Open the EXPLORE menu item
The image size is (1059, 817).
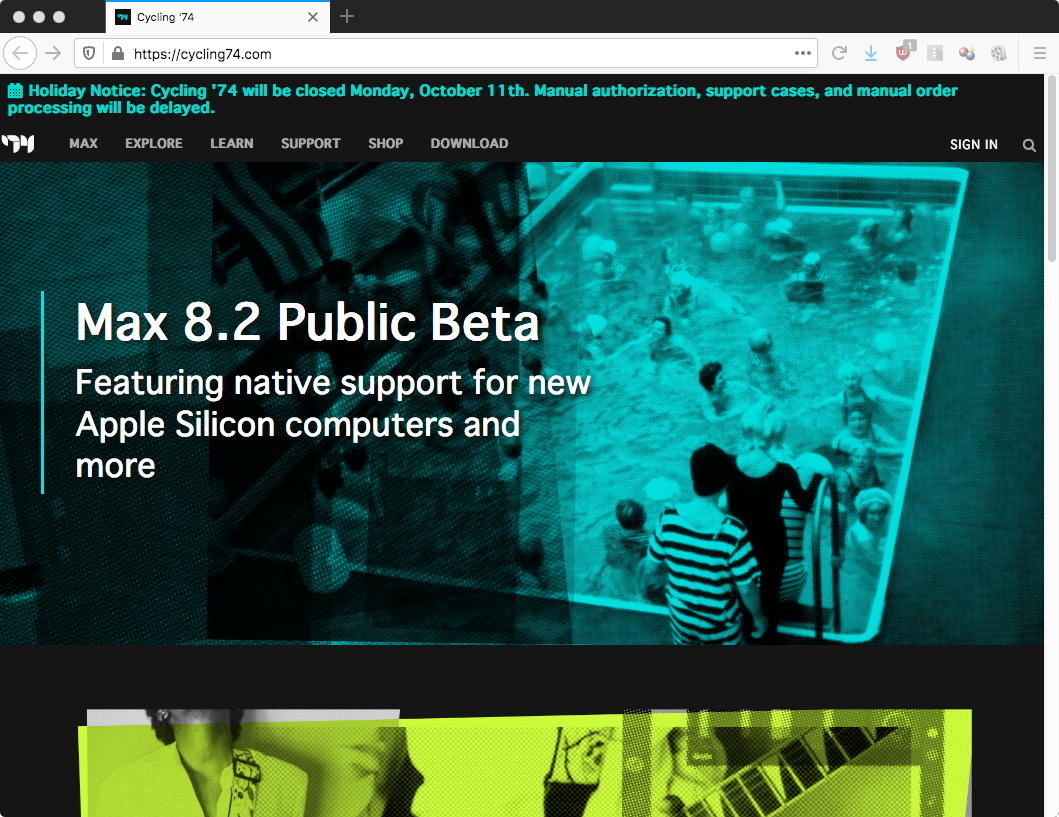(x=153, y=143)
